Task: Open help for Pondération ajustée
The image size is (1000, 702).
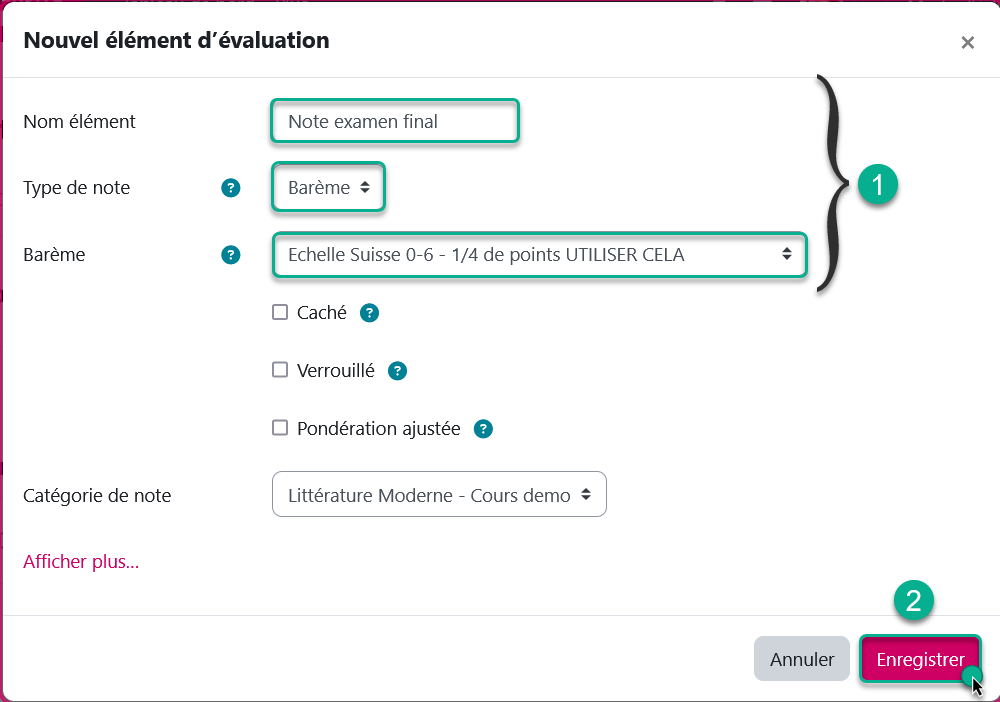Action: point(483,429)
